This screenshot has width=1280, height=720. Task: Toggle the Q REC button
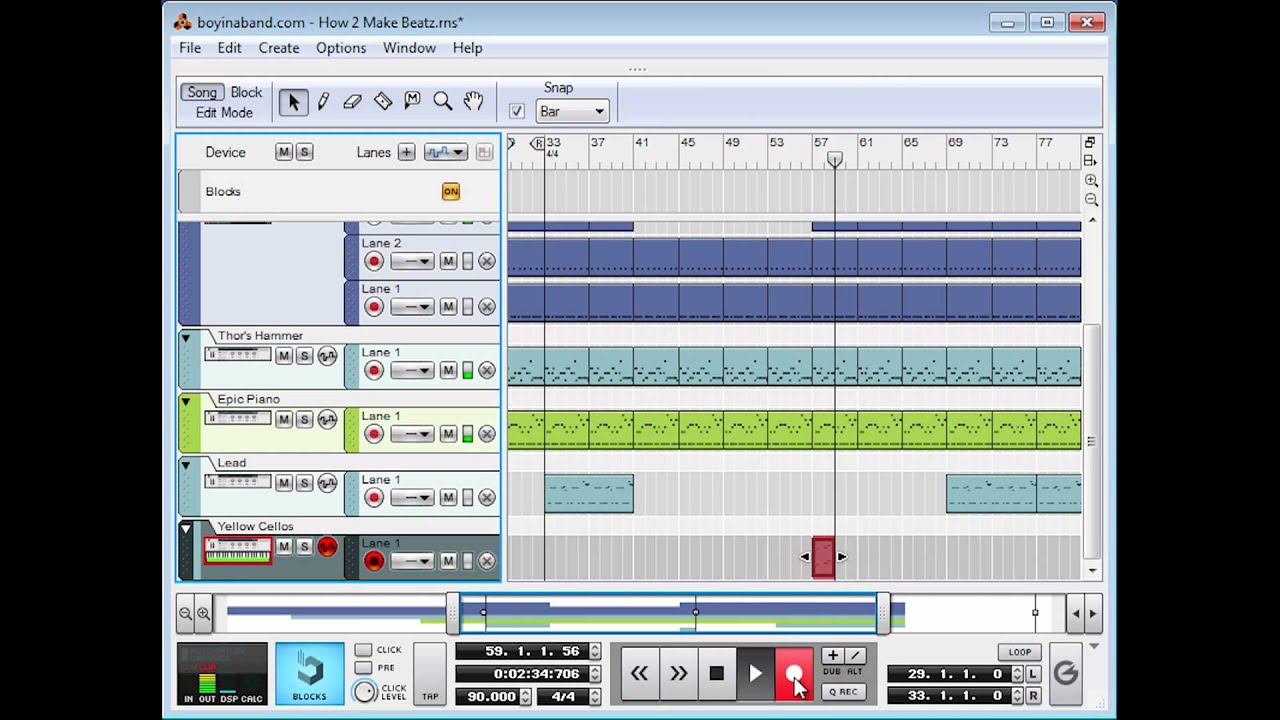click(x=843, y=691)
